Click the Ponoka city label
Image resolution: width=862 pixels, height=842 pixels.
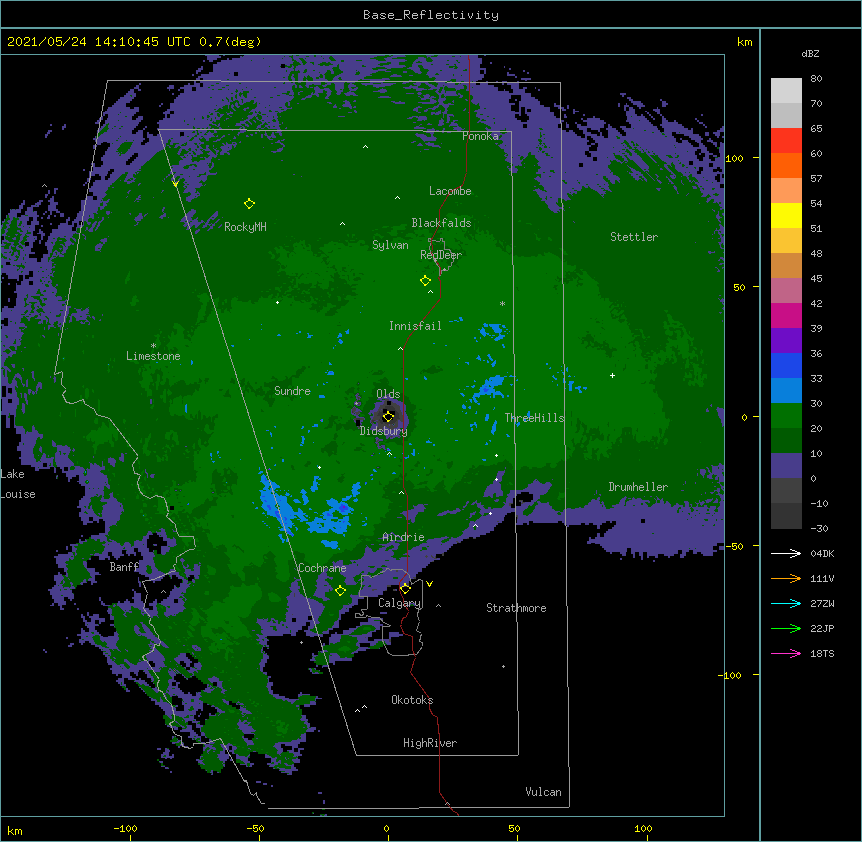point(480,136)
